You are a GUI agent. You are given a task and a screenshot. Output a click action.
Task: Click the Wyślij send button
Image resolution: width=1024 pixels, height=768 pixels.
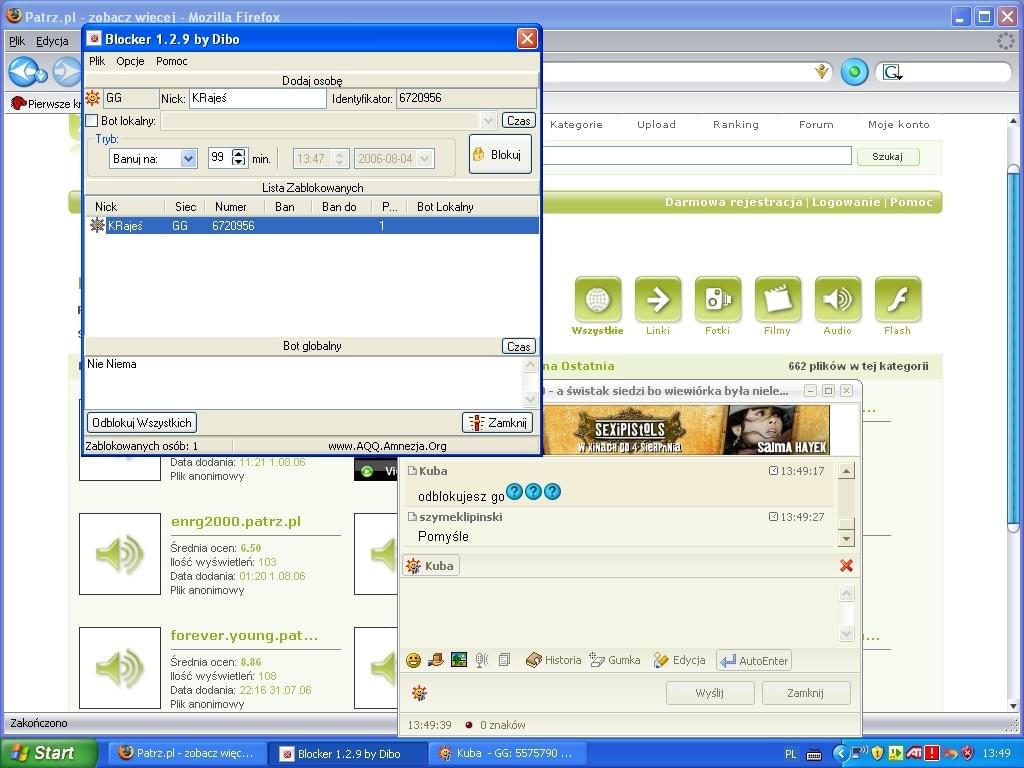pyautogui.click(x=709, y=693)
